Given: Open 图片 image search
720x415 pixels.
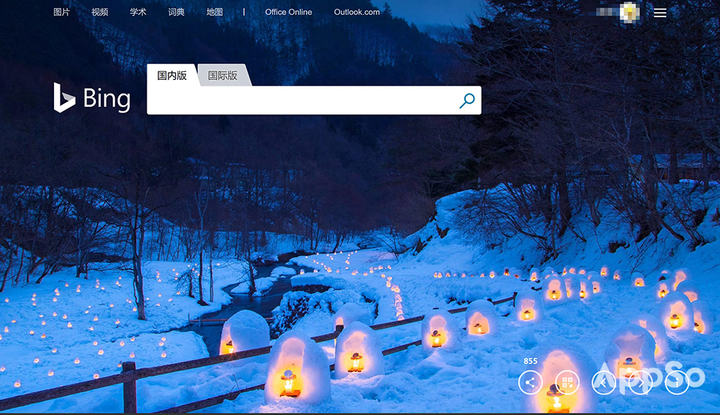Looking at the screenshot, I should [62, 12].
